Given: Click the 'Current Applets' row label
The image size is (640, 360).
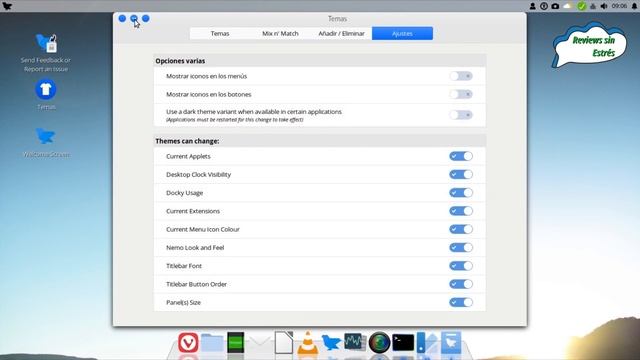Looking at the screenshot, I should coord(188,156).
